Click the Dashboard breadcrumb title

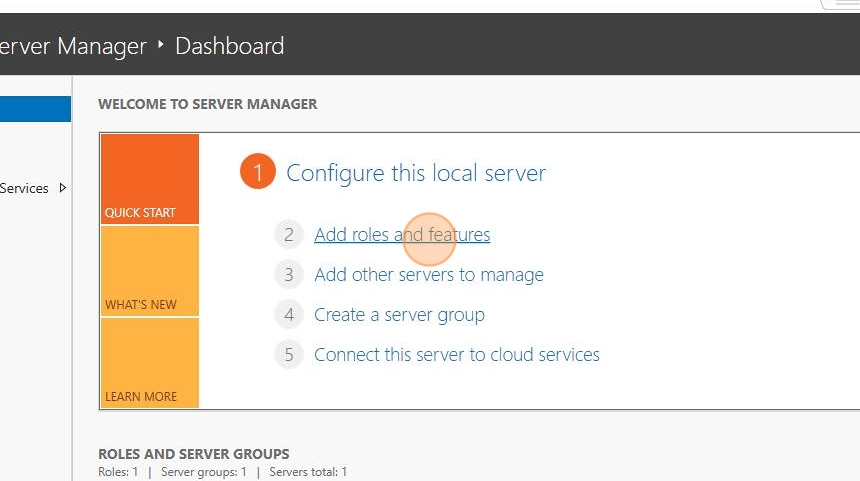tap(230, 46)
